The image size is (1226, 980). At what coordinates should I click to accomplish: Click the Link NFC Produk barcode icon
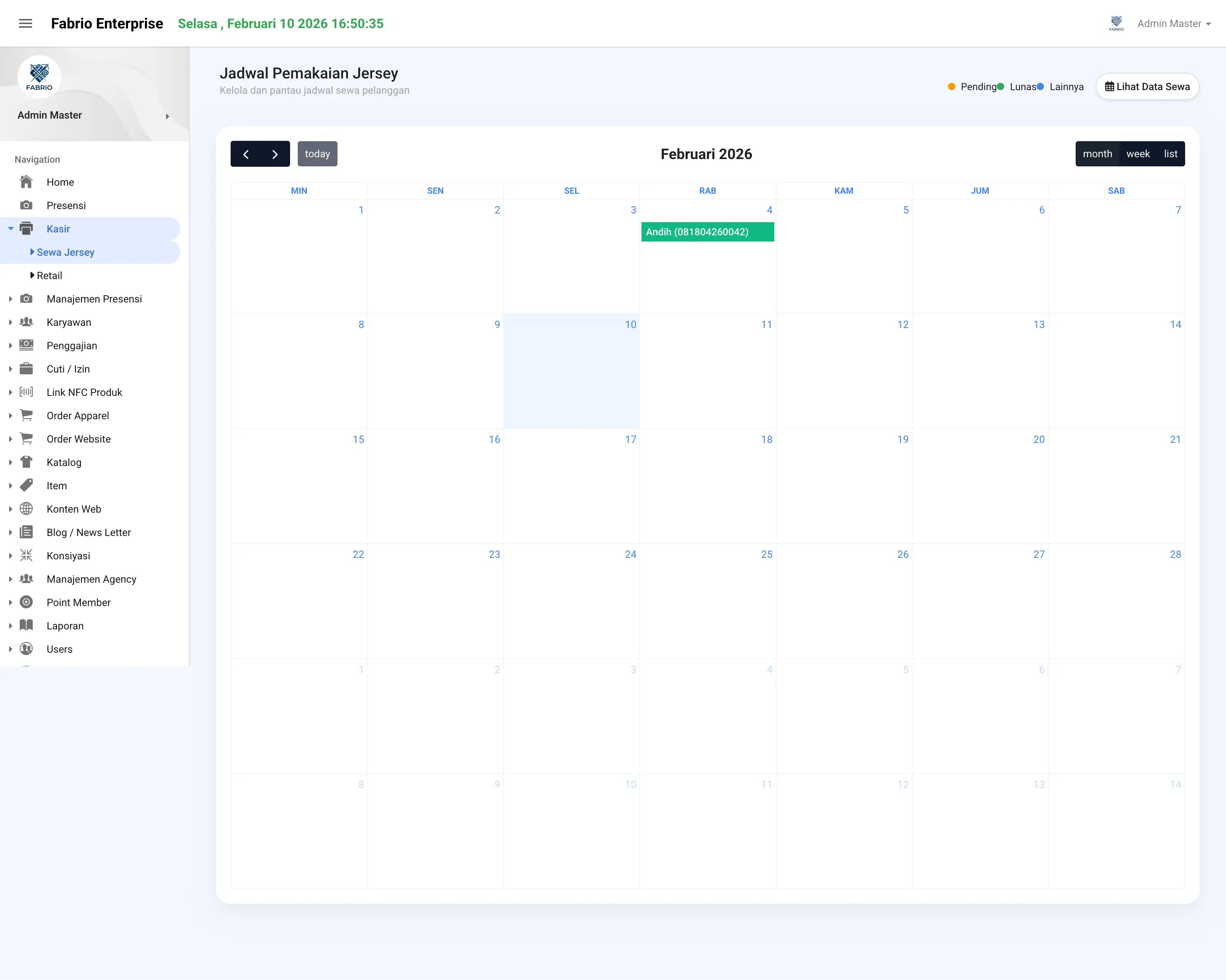click(x=26, y=391)
